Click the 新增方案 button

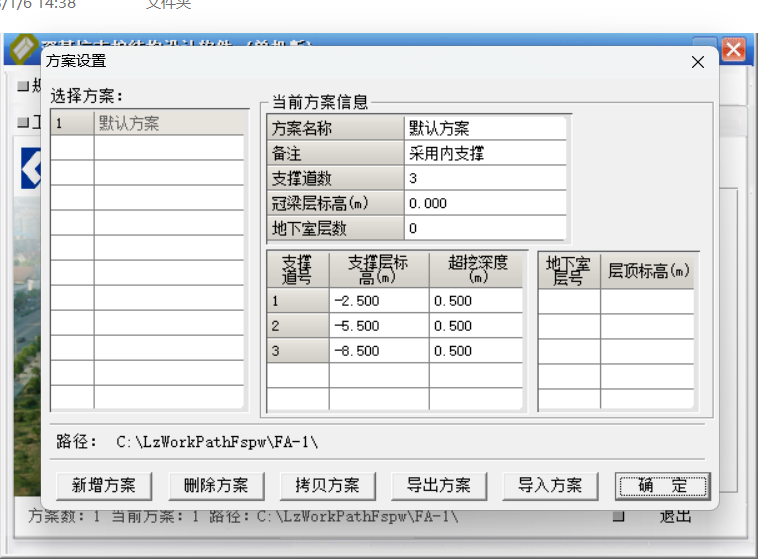pyautogui.click(x=103, y=486)
